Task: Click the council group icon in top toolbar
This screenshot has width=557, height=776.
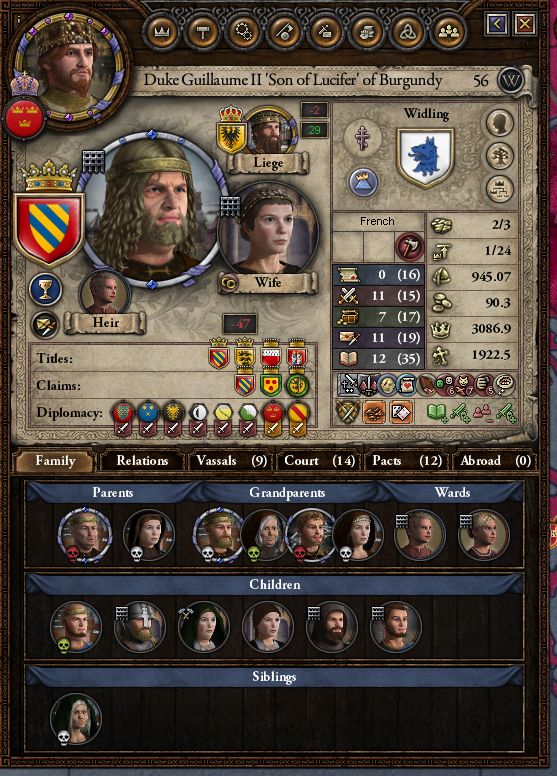Action: click(x=449, y=32)
